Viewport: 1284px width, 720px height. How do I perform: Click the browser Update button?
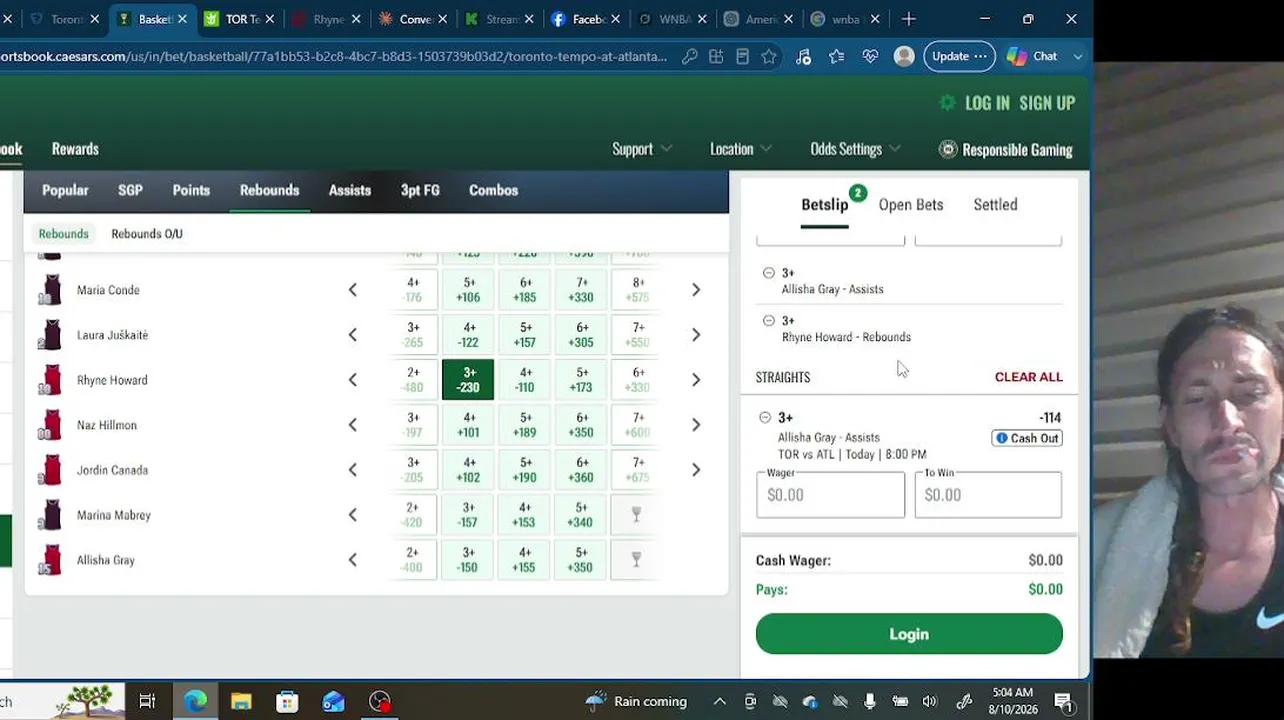(958, 57)
